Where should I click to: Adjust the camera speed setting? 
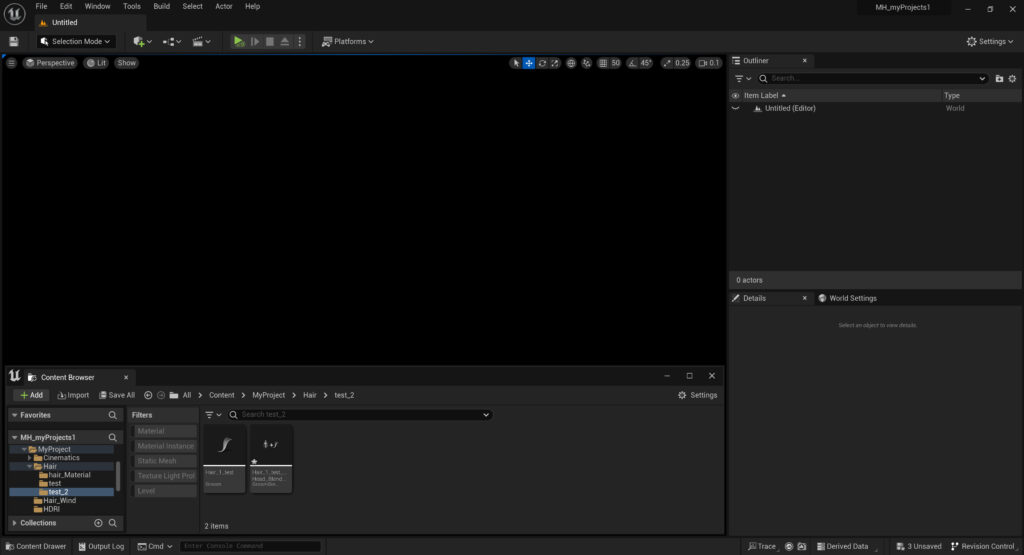[x=709, y=63]
